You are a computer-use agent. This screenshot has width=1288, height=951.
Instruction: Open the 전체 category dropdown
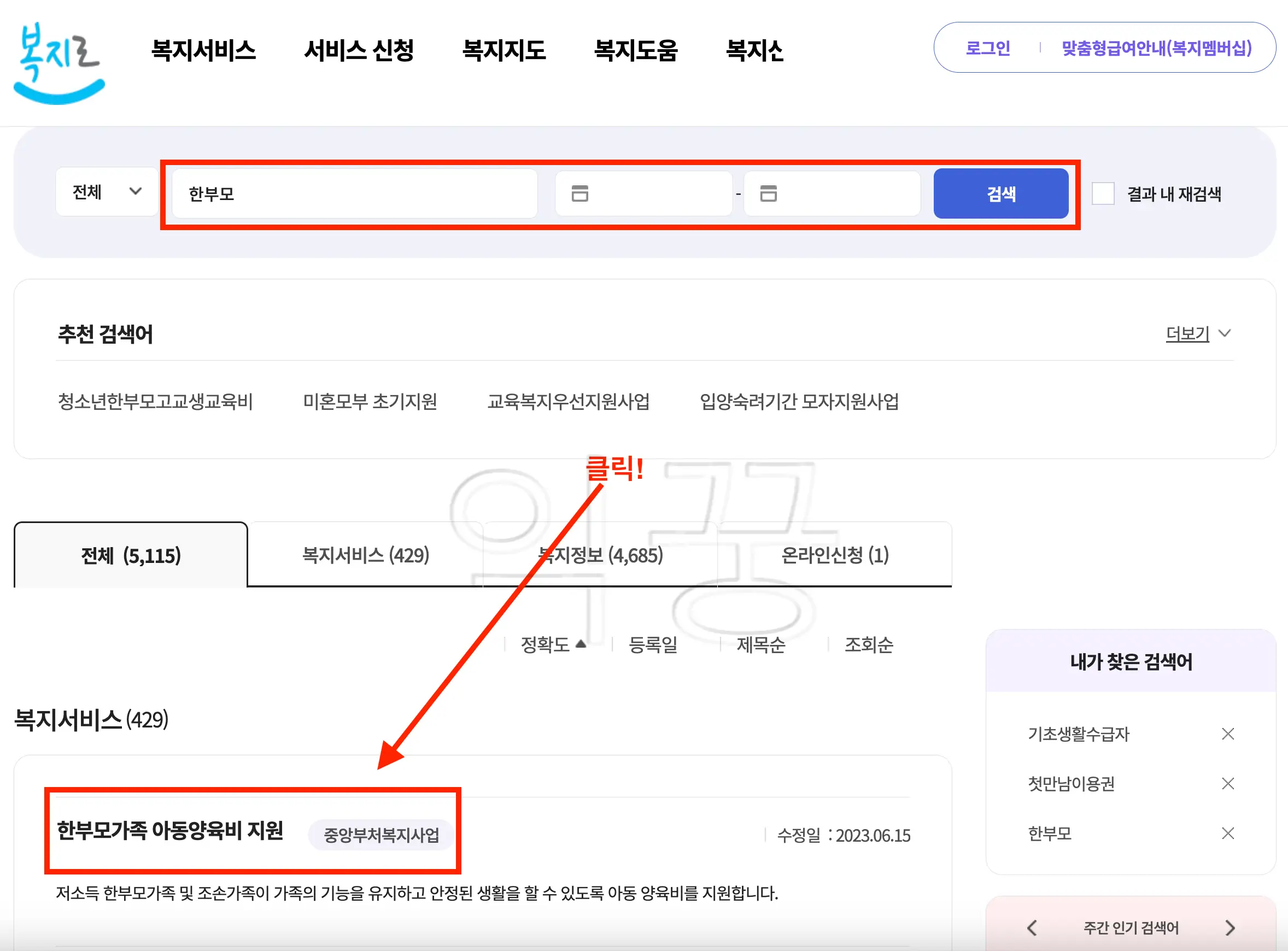click(x=106, y=192)
